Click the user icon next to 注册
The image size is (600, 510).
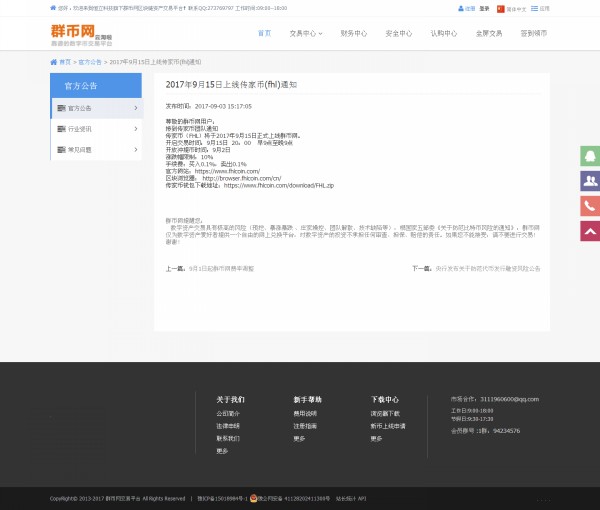[461, 8]
